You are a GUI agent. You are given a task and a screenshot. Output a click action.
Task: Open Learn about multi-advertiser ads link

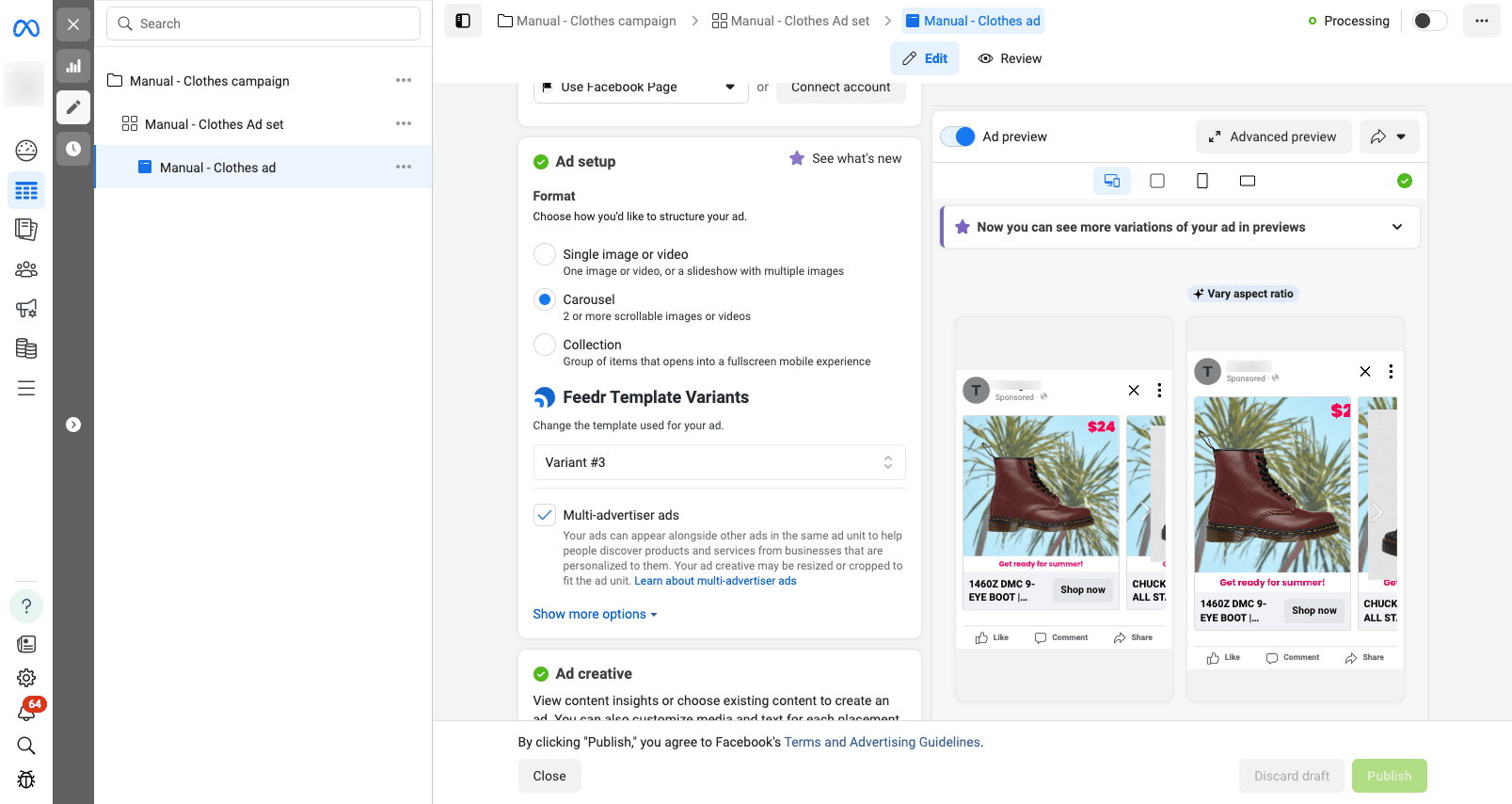715,581
